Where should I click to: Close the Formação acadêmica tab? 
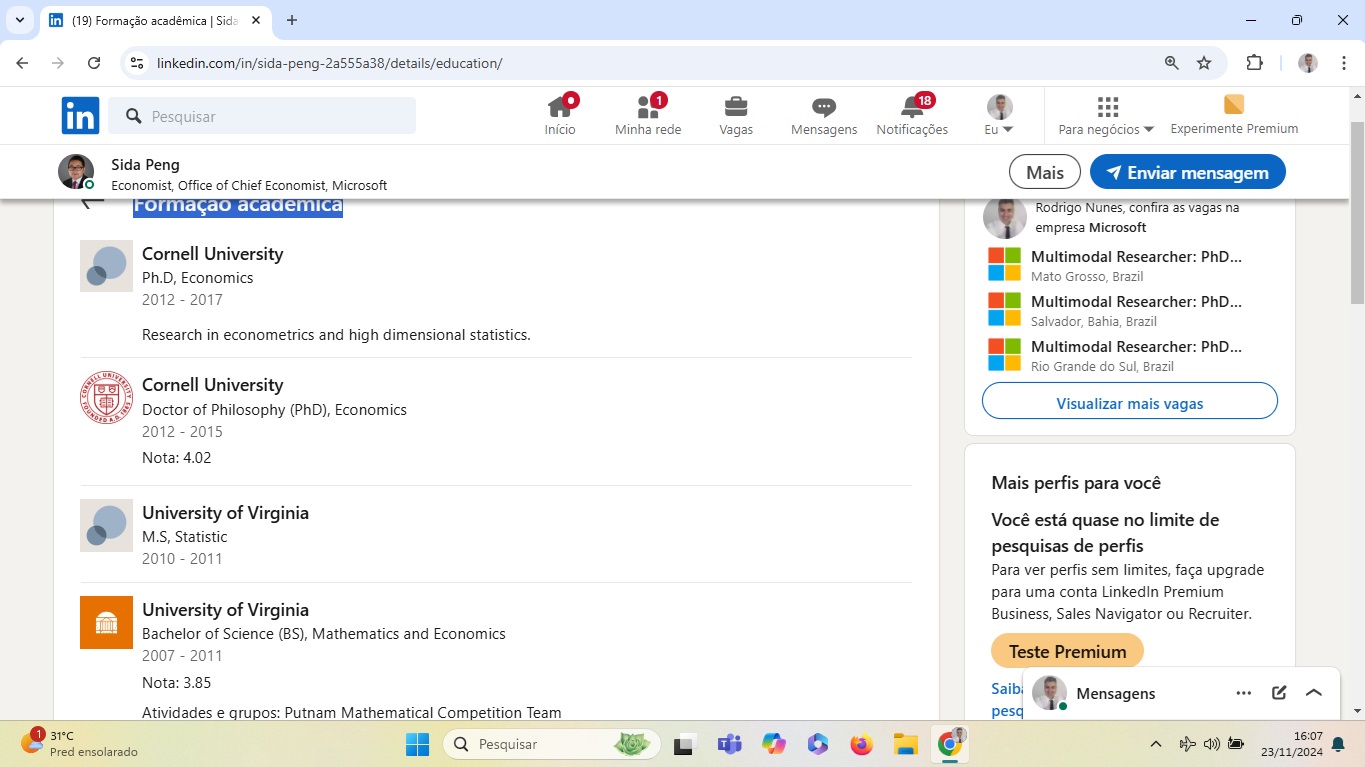pyautogui.click(x=256, y=20)
